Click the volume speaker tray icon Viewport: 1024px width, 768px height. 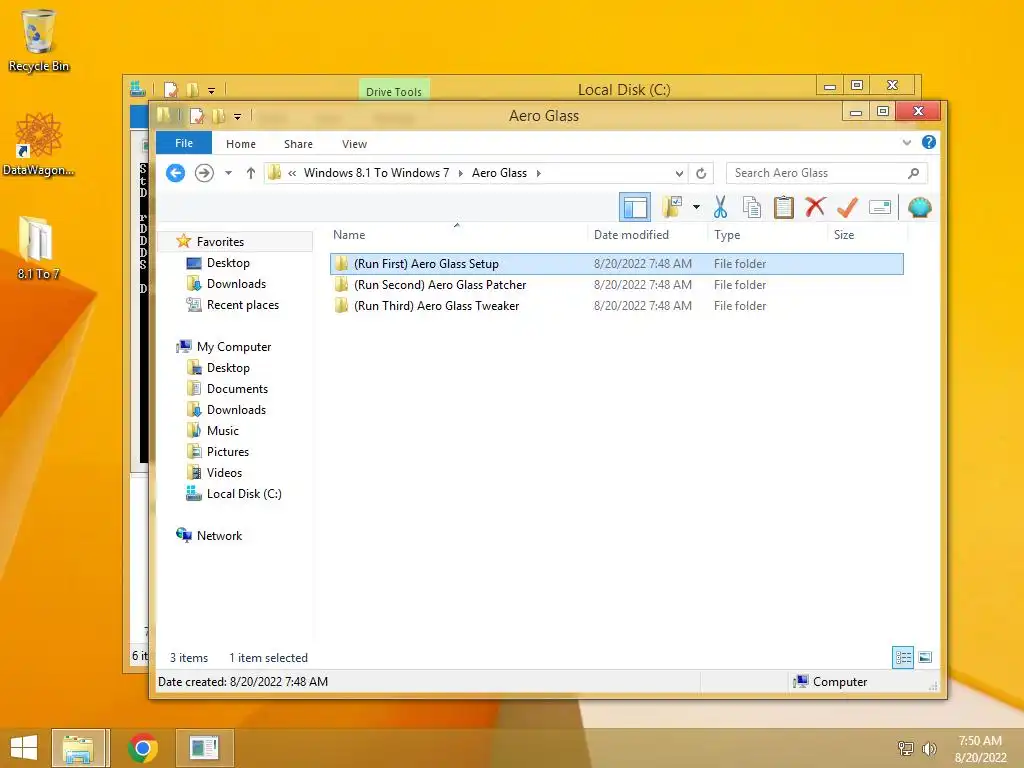929,748
